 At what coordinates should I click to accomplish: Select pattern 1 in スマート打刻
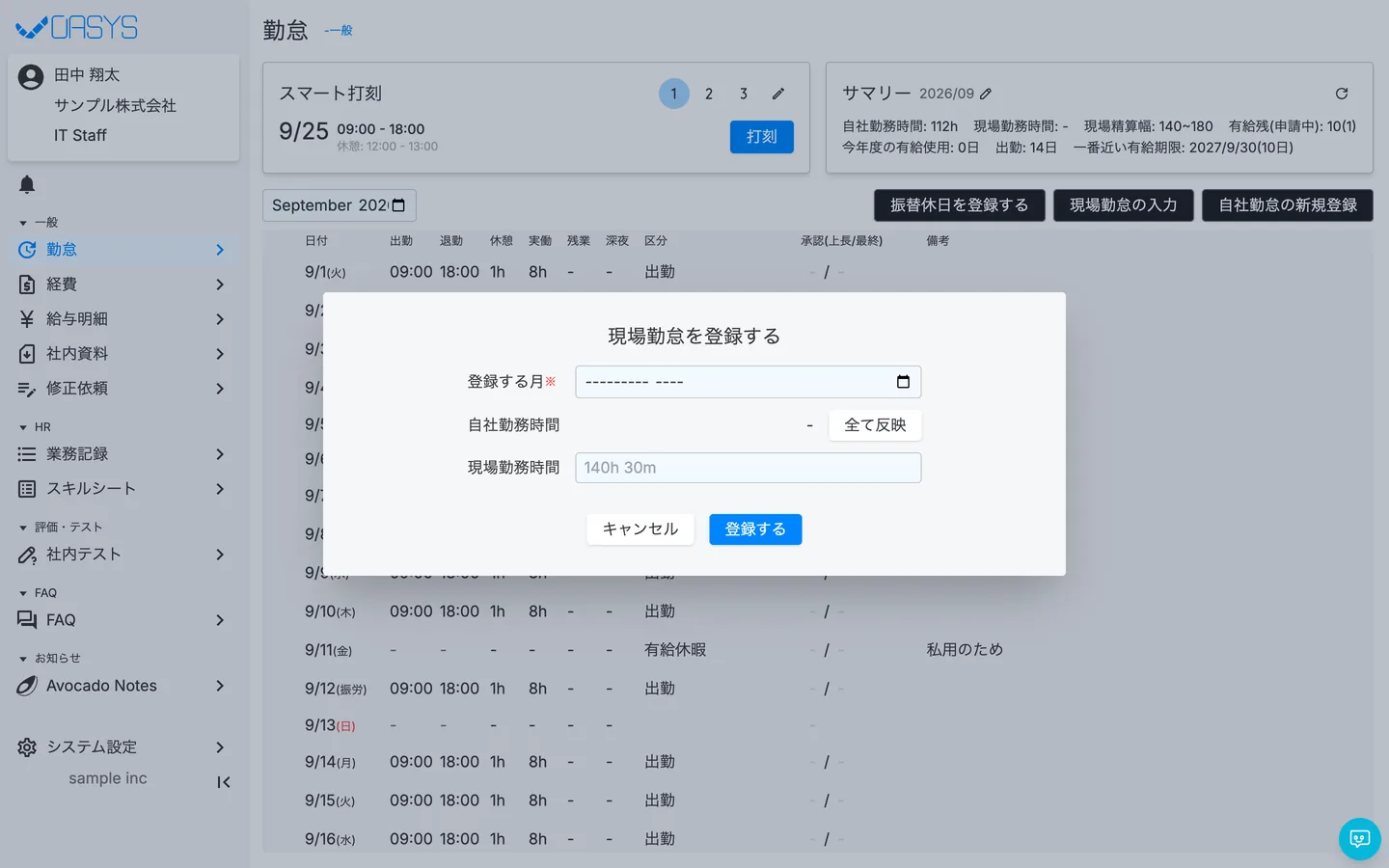click(x=674, y=94)
